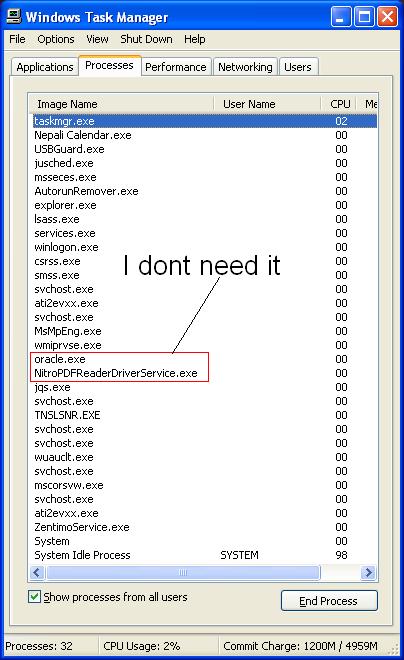Toggle Show processes from all users
Viewport: 404px width, 660px height.
click(35, 596)
